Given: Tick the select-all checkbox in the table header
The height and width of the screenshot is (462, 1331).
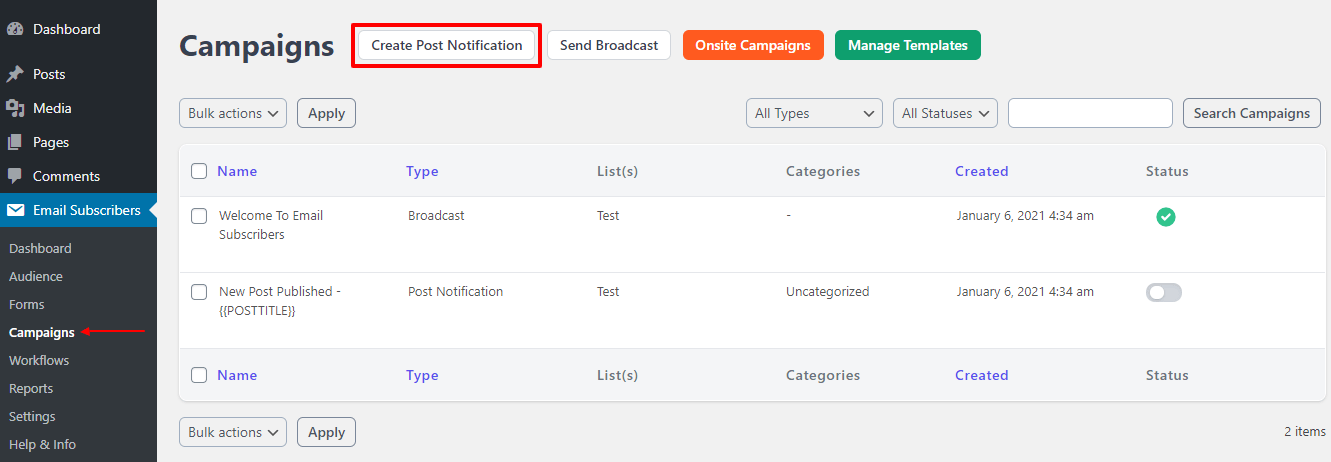Looking at the screenshot, I should pos(199,171).
